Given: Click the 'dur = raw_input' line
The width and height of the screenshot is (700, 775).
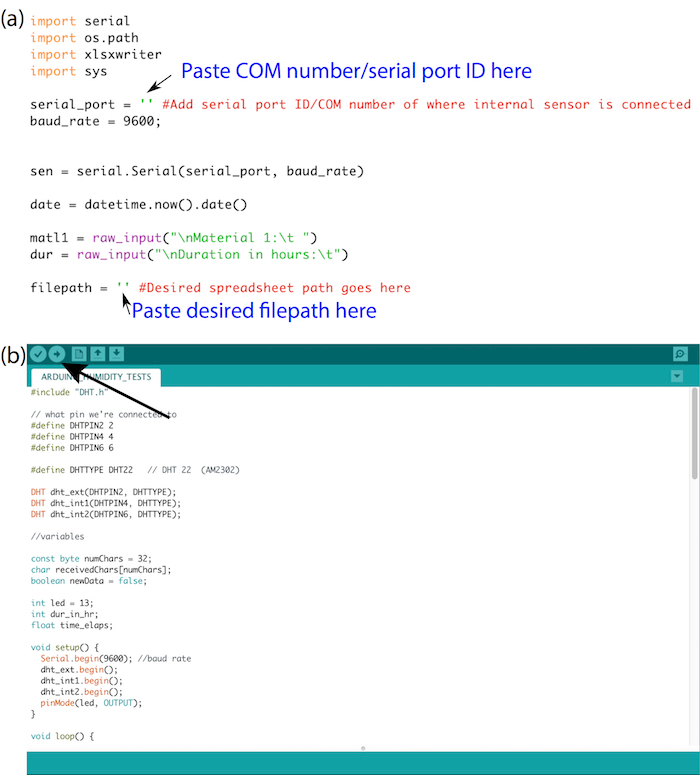Looking at the screenshot, I should [189, 255].
